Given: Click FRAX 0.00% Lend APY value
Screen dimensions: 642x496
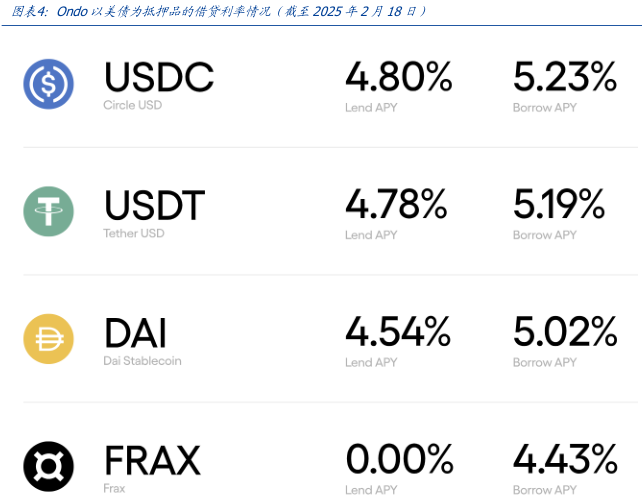Looking at the screenshot, I should [400, 459].
